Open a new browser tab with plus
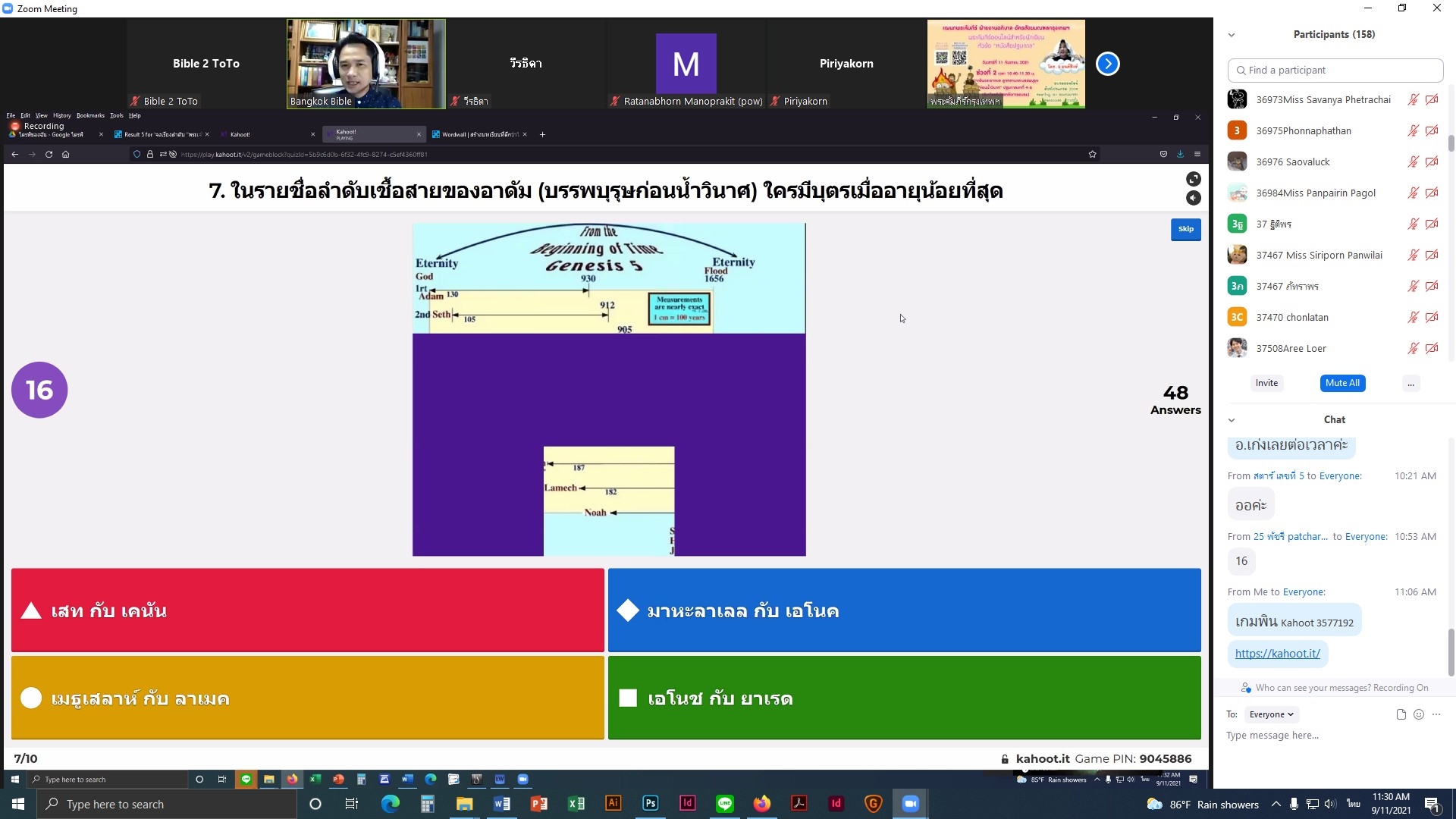This screenshot has width=1456, height=819. 542,134
